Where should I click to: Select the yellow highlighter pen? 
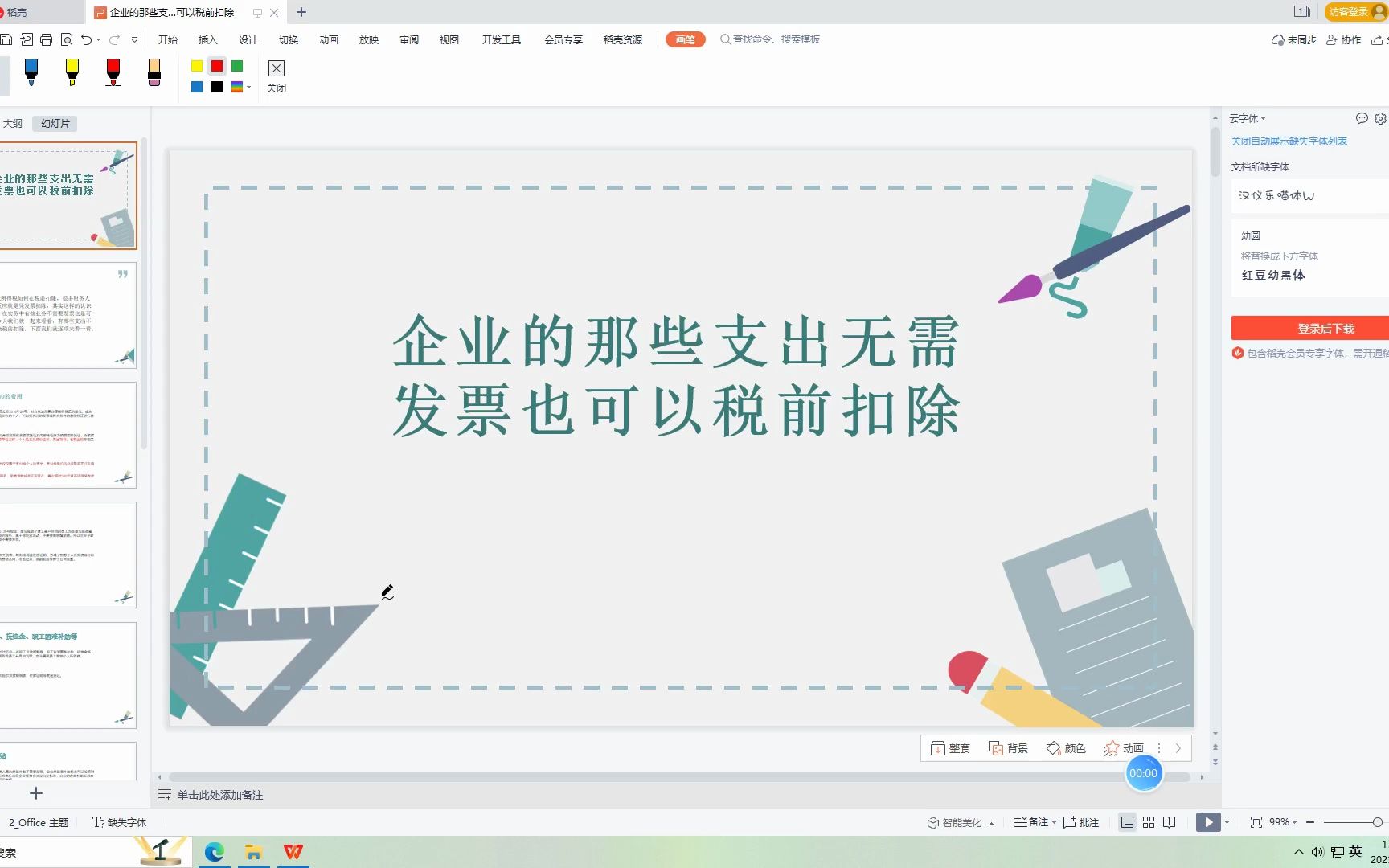[72, 72]
